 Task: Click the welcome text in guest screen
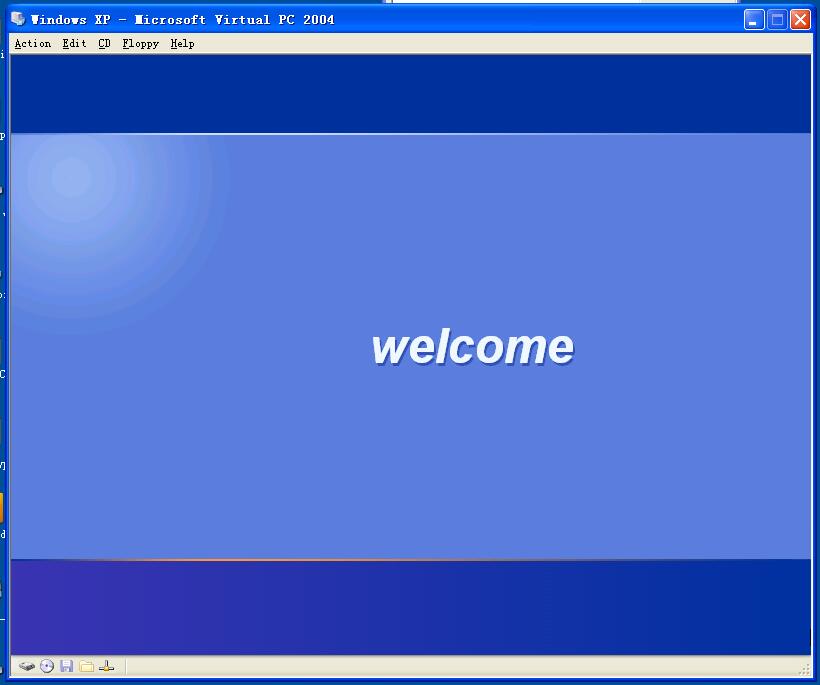click(473, 347)
